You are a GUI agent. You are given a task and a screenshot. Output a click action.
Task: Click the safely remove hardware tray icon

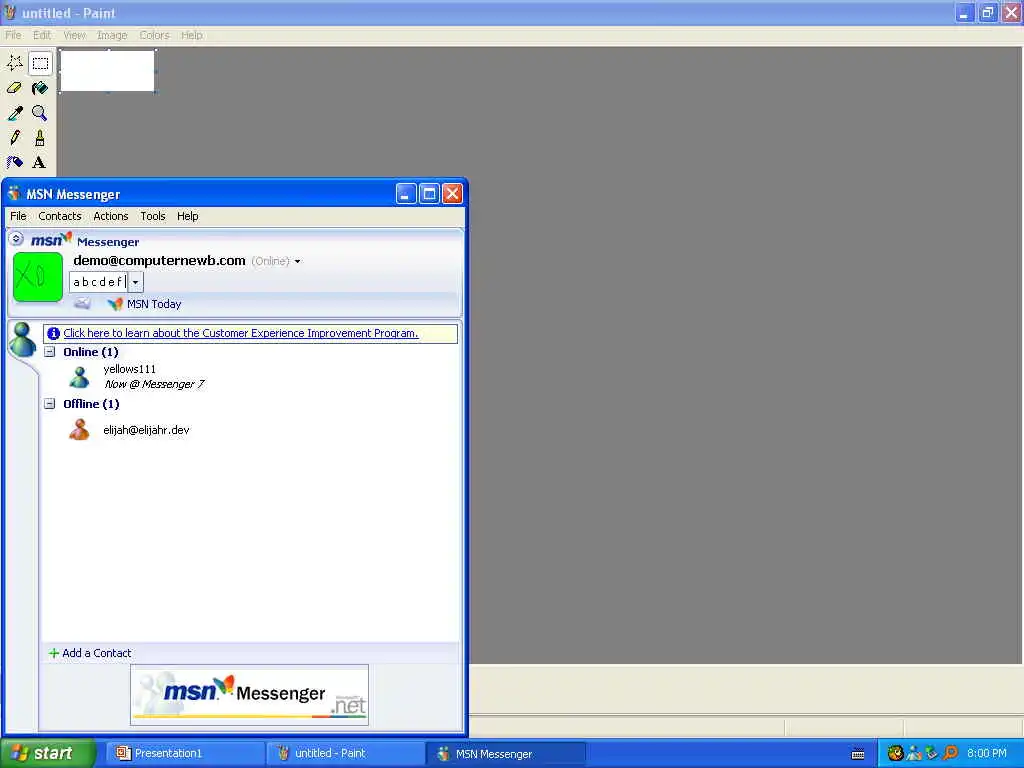[x=931, y=753]
